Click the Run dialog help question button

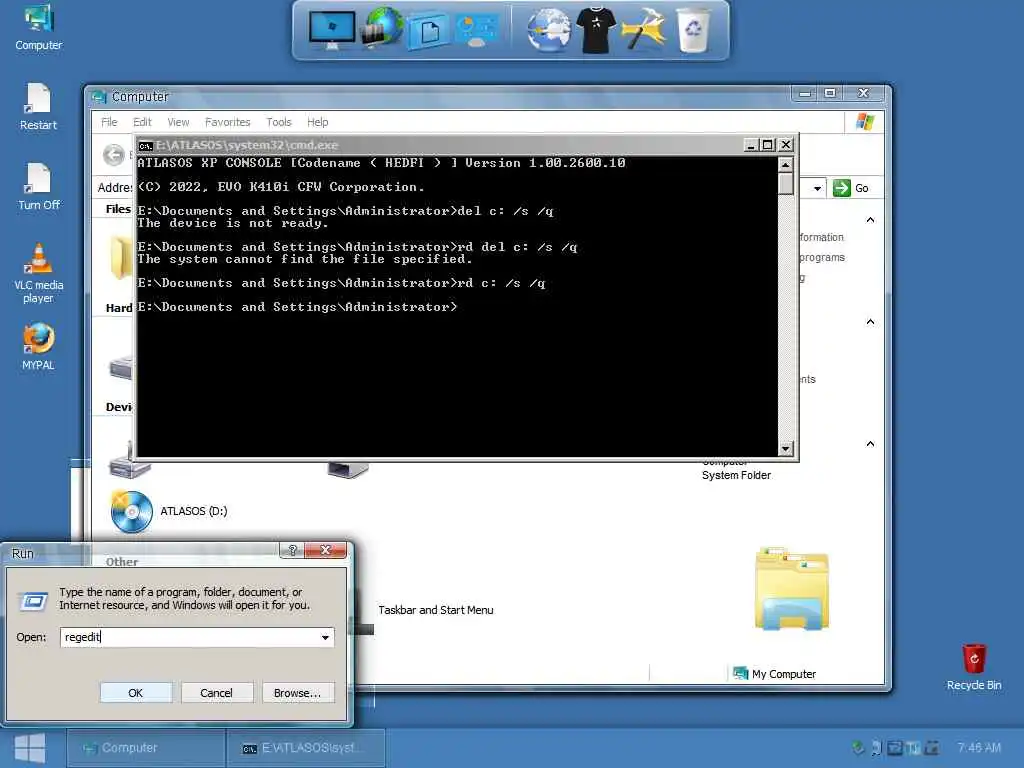[292, 551]
